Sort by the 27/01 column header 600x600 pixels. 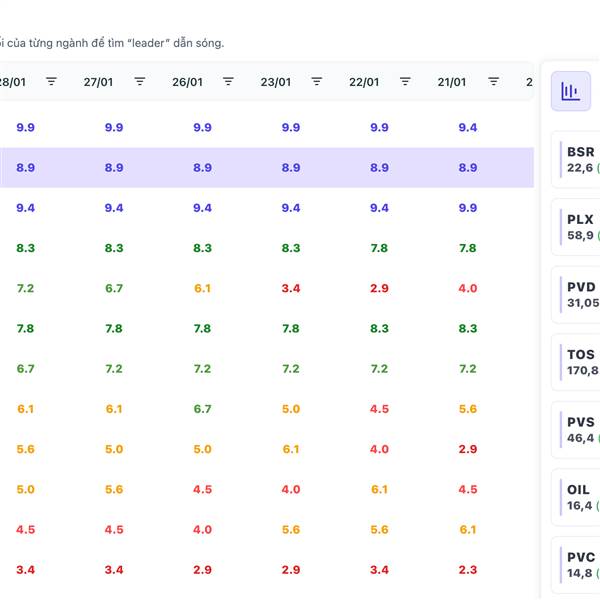(99, 82)
